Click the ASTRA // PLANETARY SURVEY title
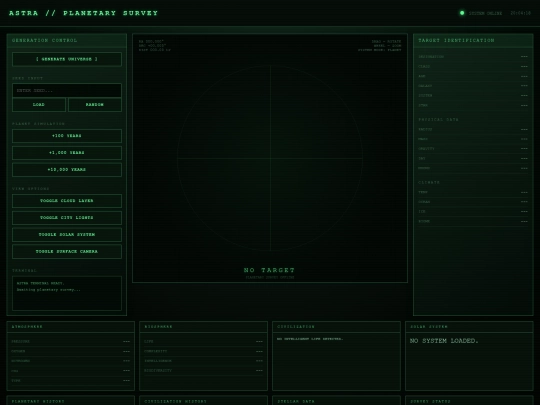 [83, 13]
